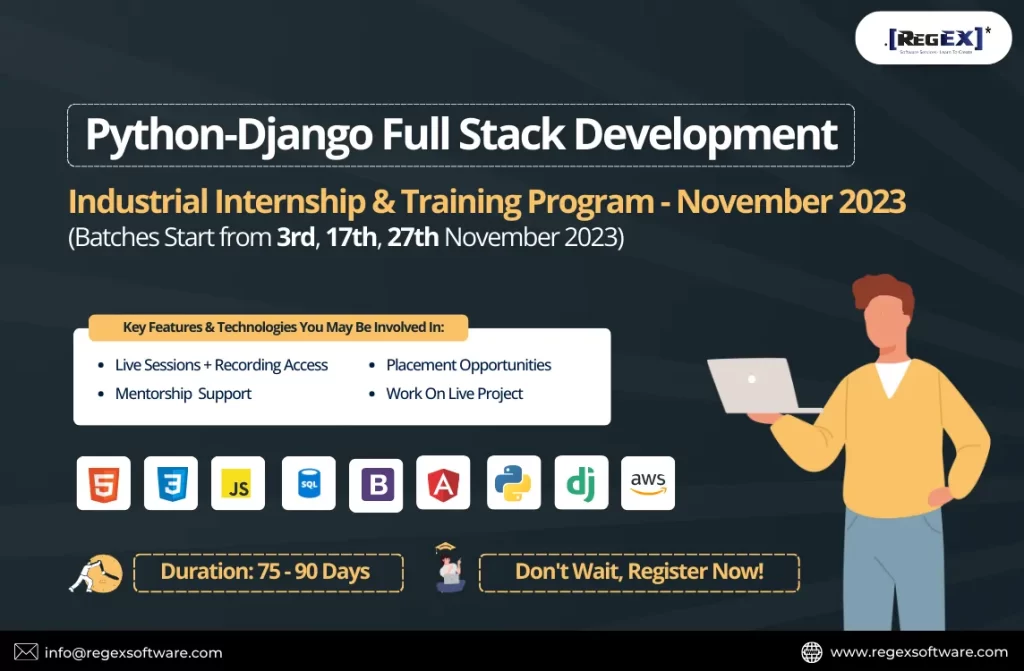
Task: Click Don't Wait, Register Now! button
Action: [x=639, y=573]
